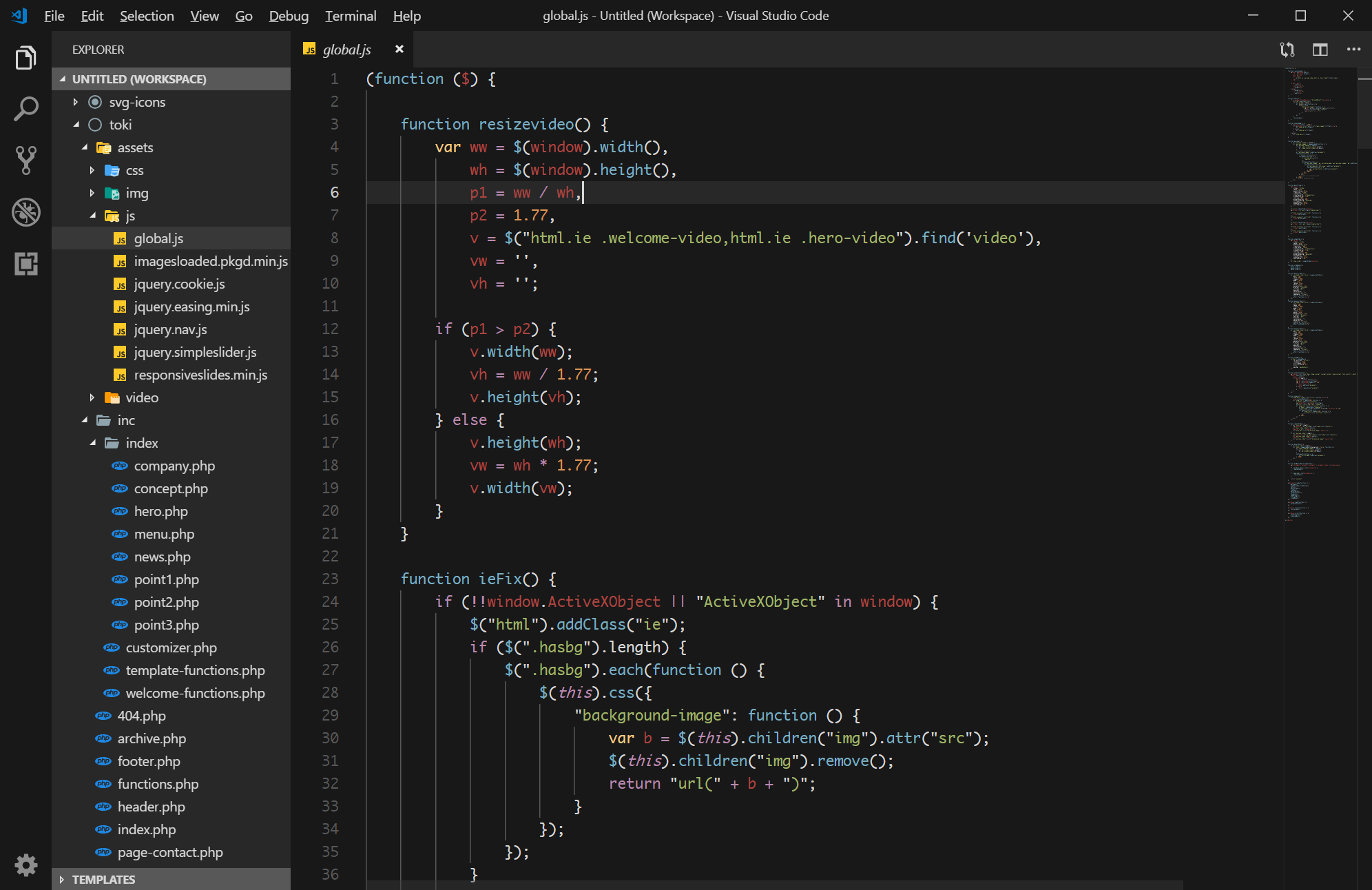Open the editor More Actions ellipsis

(1353, 50)
